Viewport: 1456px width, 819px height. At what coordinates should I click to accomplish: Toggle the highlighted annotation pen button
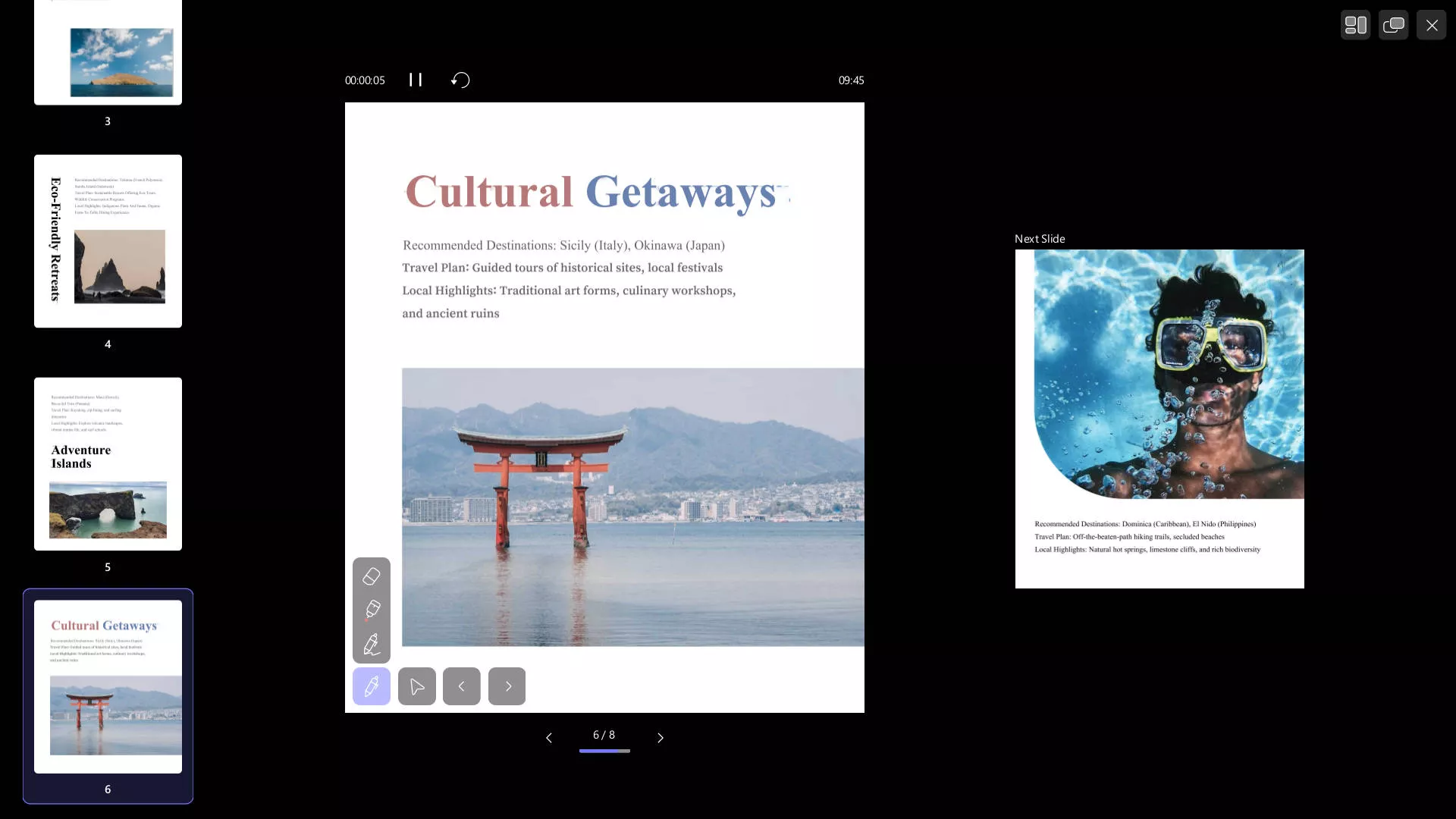click(371, 686)
